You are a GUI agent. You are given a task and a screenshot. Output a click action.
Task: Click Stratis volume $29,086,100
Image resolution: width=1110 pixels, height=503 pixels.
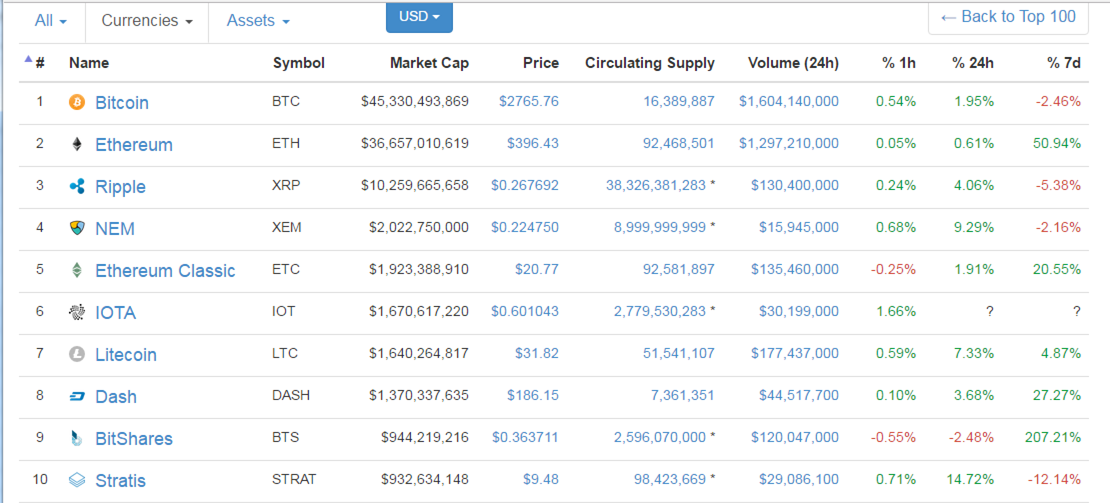799,480
